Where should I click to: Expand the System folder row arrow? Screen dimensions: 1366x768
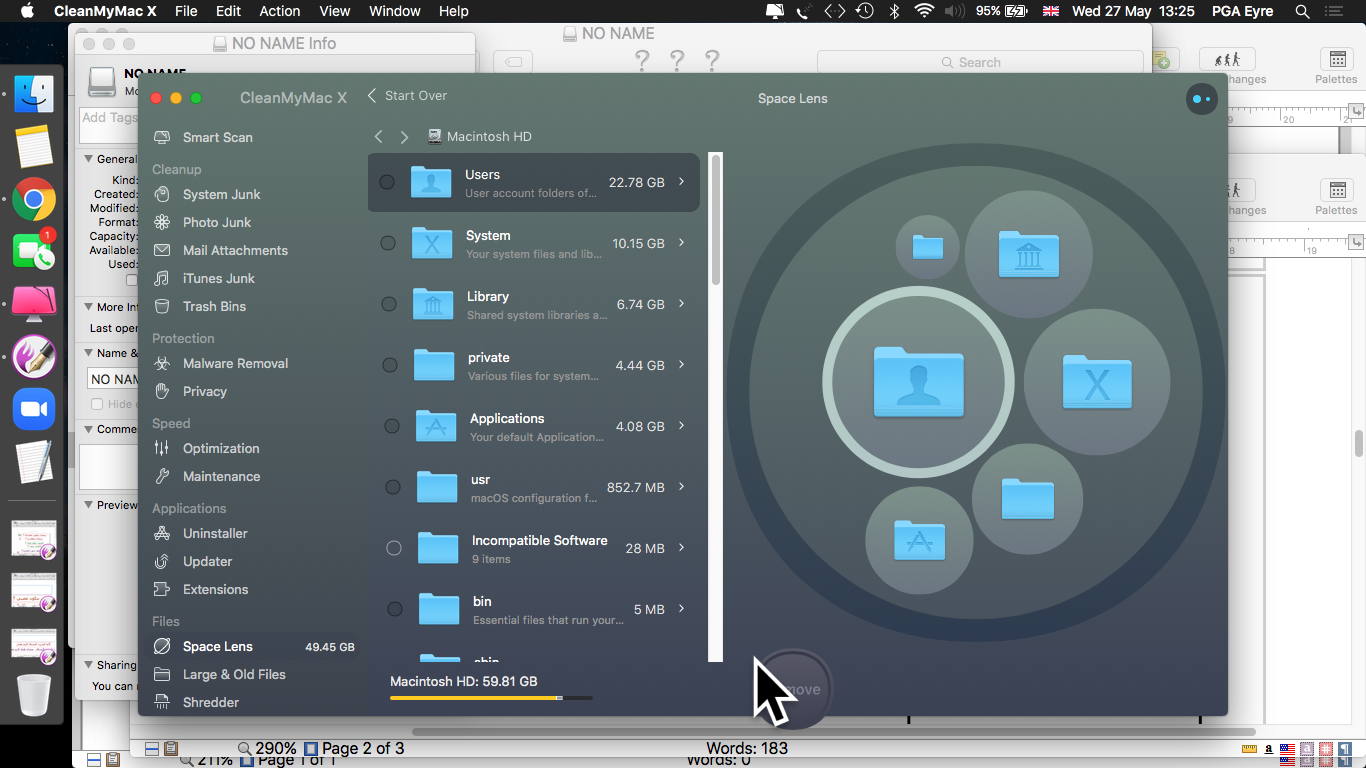(x=682, y=243)
